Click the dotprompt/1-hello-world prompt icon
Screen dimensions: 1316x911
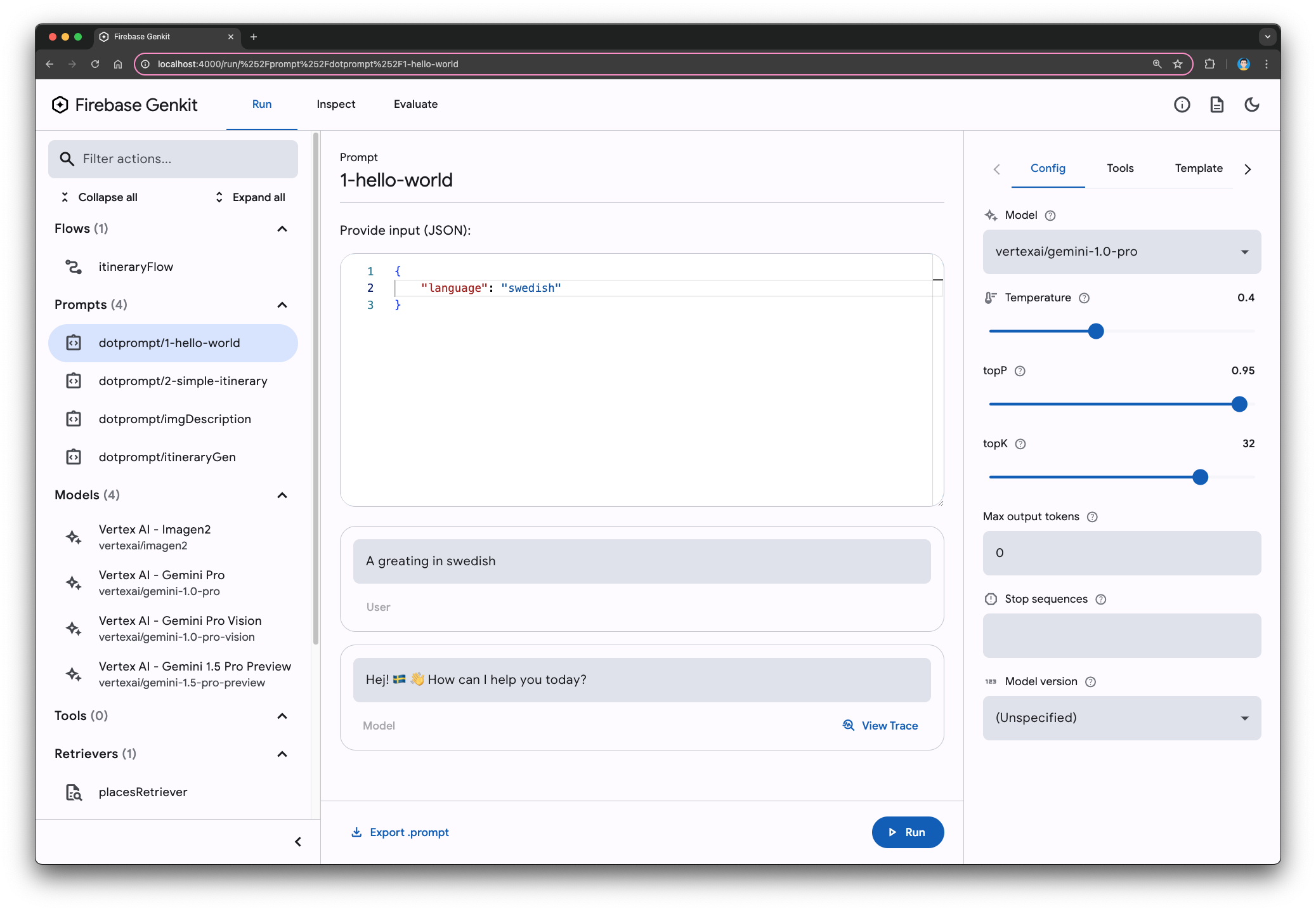75,342
